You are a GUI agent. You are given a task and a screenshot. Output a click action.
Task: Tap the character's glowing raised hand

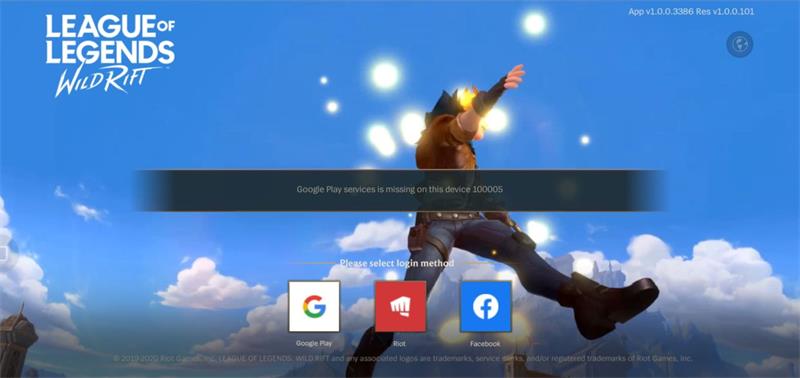point(513,77)
